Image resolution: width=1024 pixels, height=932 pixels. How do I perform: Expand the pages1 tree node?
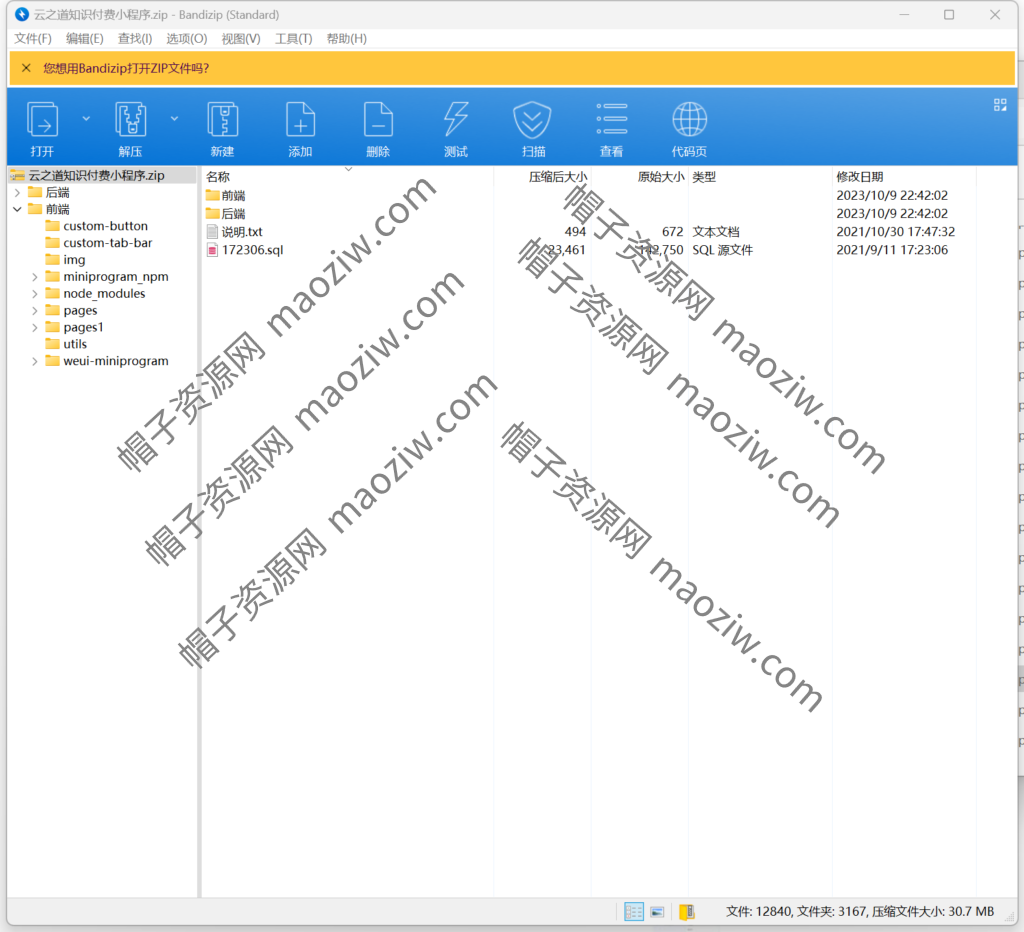click(x=35, y=328)
